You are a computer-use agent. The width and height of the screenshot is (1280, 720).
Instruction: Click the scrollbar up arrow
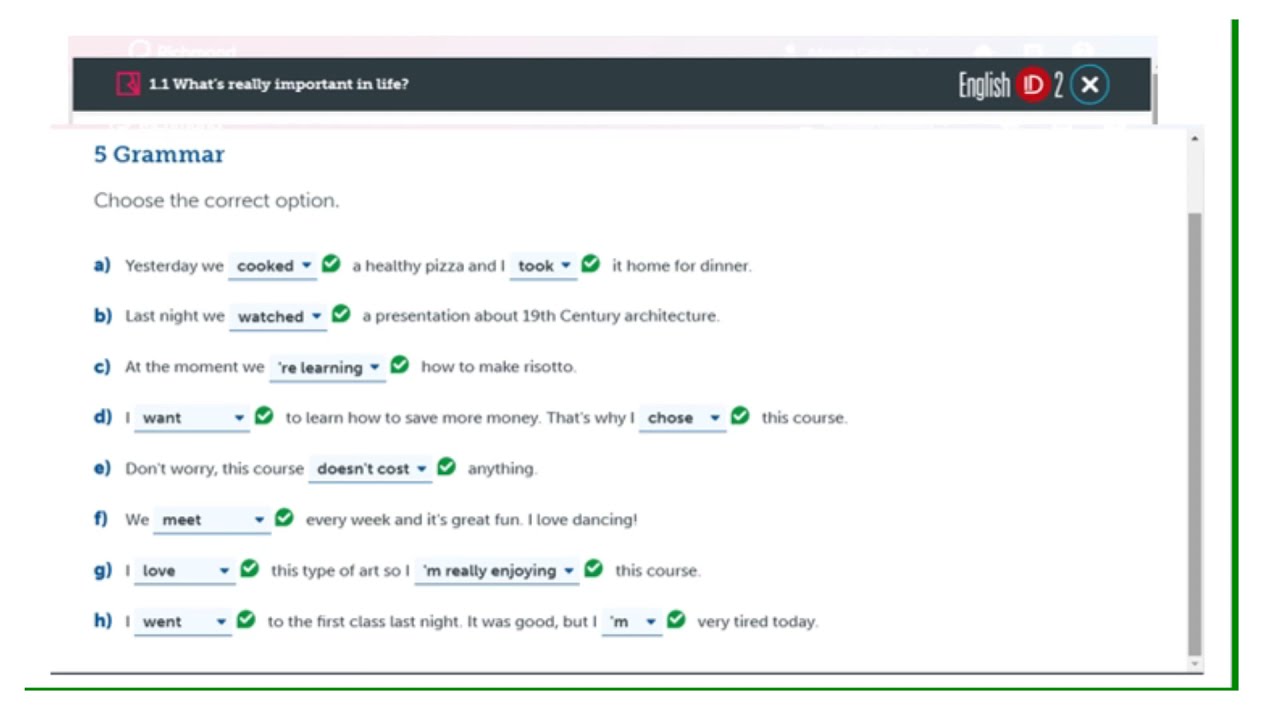point(1195,140)
